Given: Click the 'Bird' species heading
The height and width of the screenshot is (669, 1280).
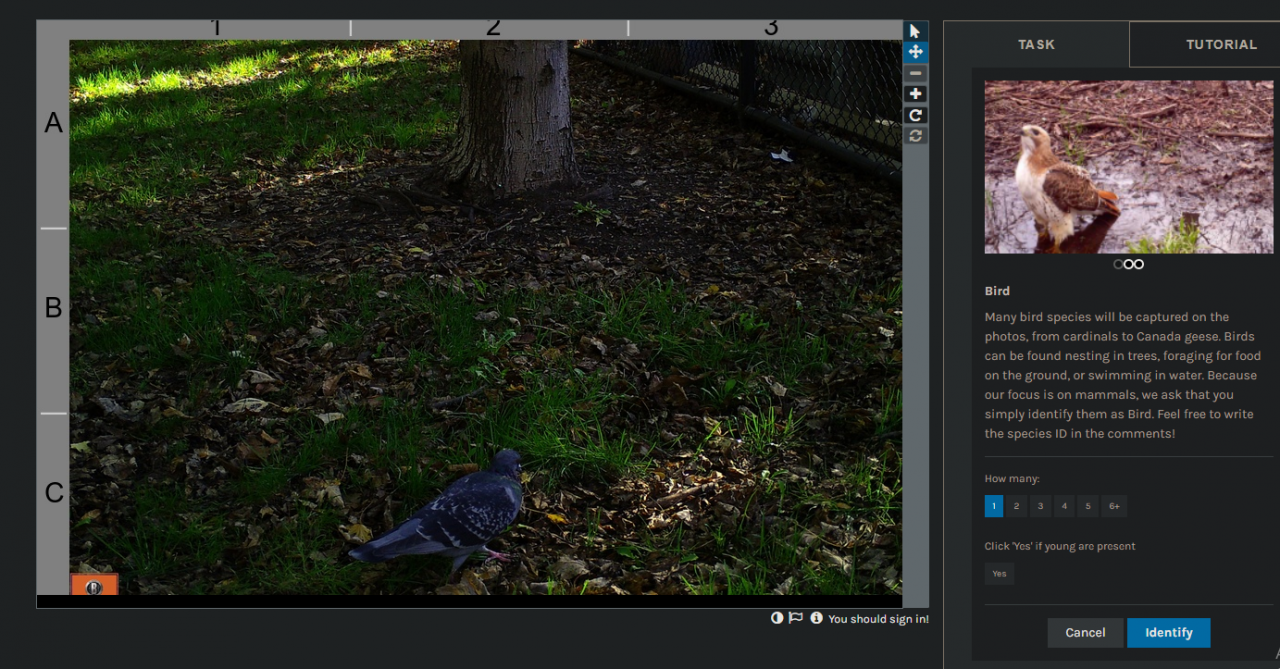Looking at the screenshot, I should (997, 291).
